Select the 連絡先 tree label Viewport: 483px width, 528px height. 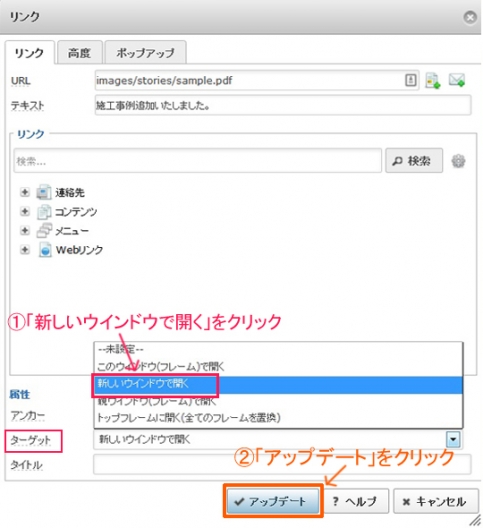(x=70, y=193)
